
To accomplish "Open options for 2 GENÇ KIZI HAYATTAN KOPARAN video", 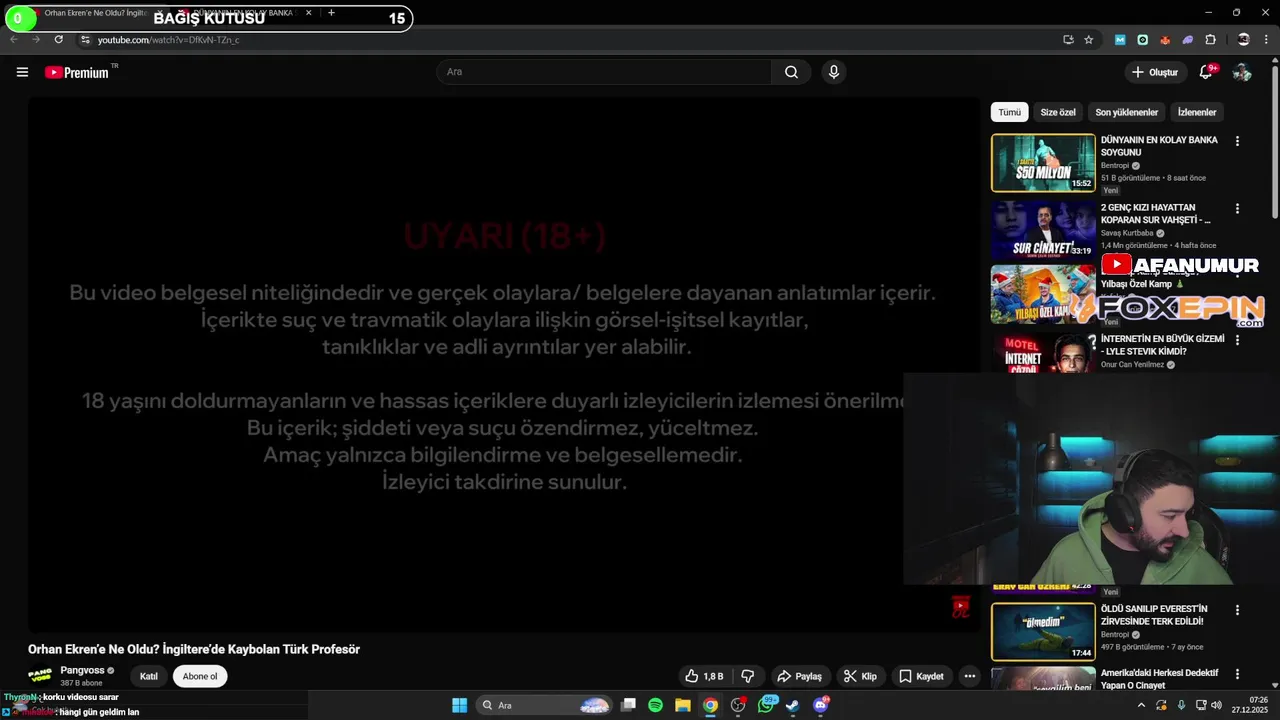I will [x=1237, y=209].
